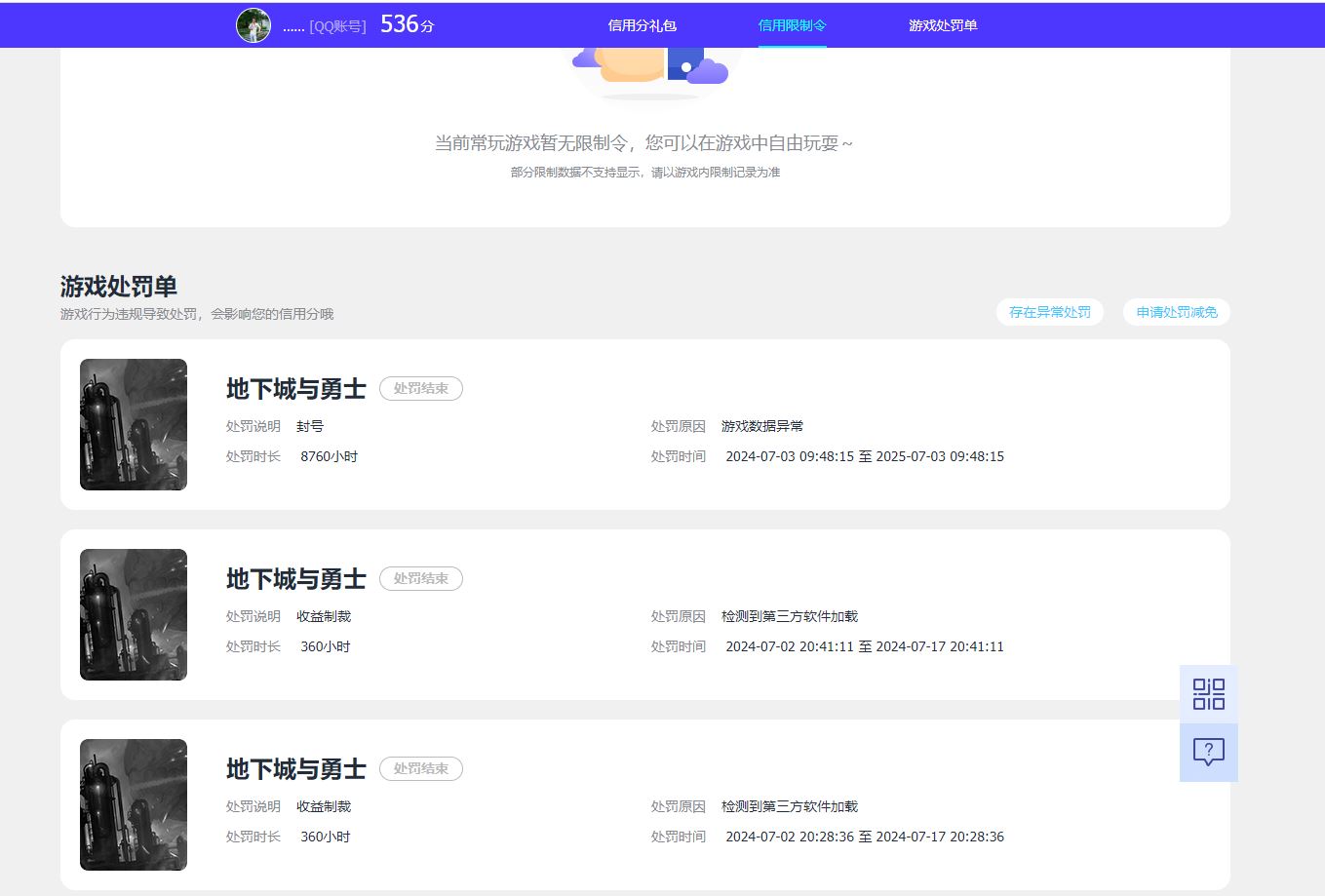Click 处罚结束 badge on 20:41:11 card
1325x896 pixels.
[x=421, y=578]
